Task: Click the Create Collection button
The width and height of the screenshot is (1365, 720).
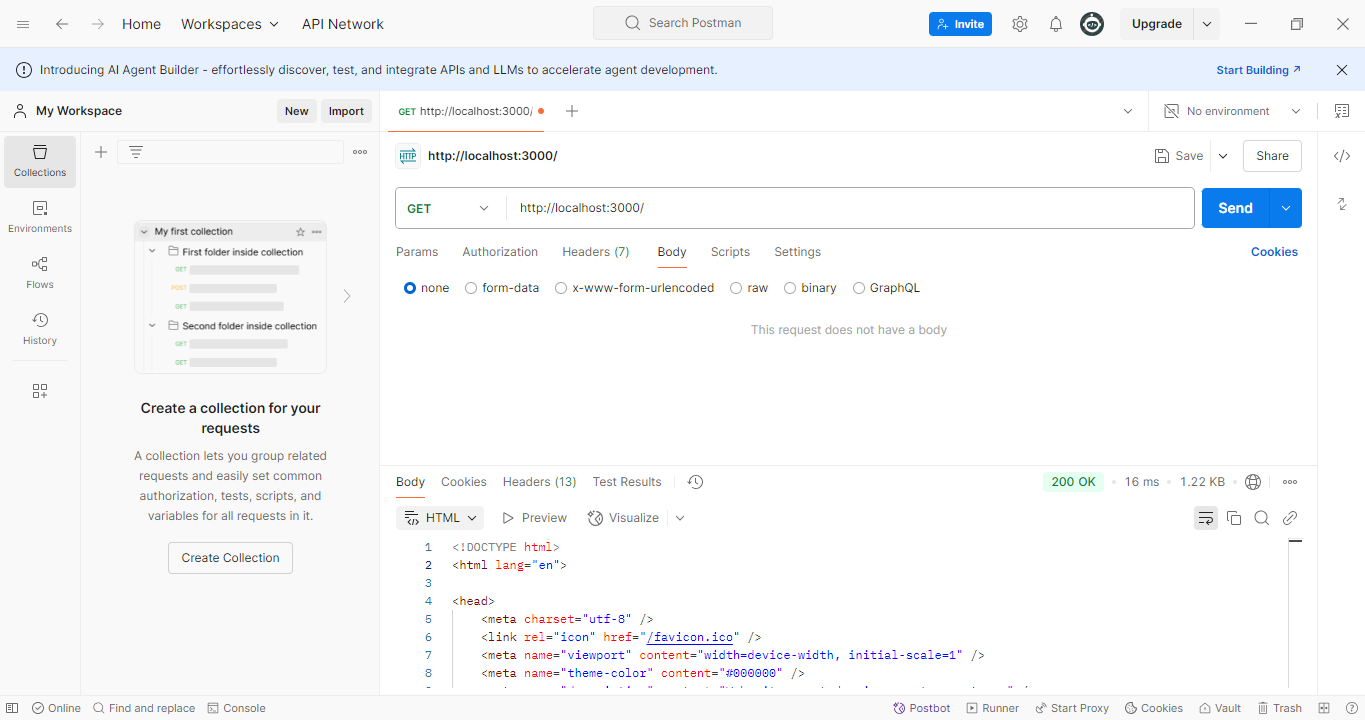Action: [230, 558]
